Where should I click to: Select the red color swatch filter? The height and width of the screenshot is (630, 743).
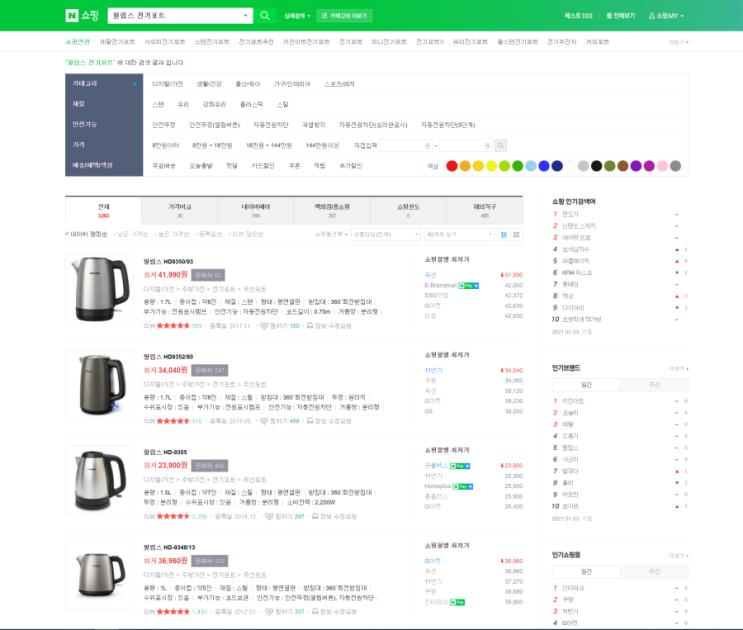[x=452, y=166]
